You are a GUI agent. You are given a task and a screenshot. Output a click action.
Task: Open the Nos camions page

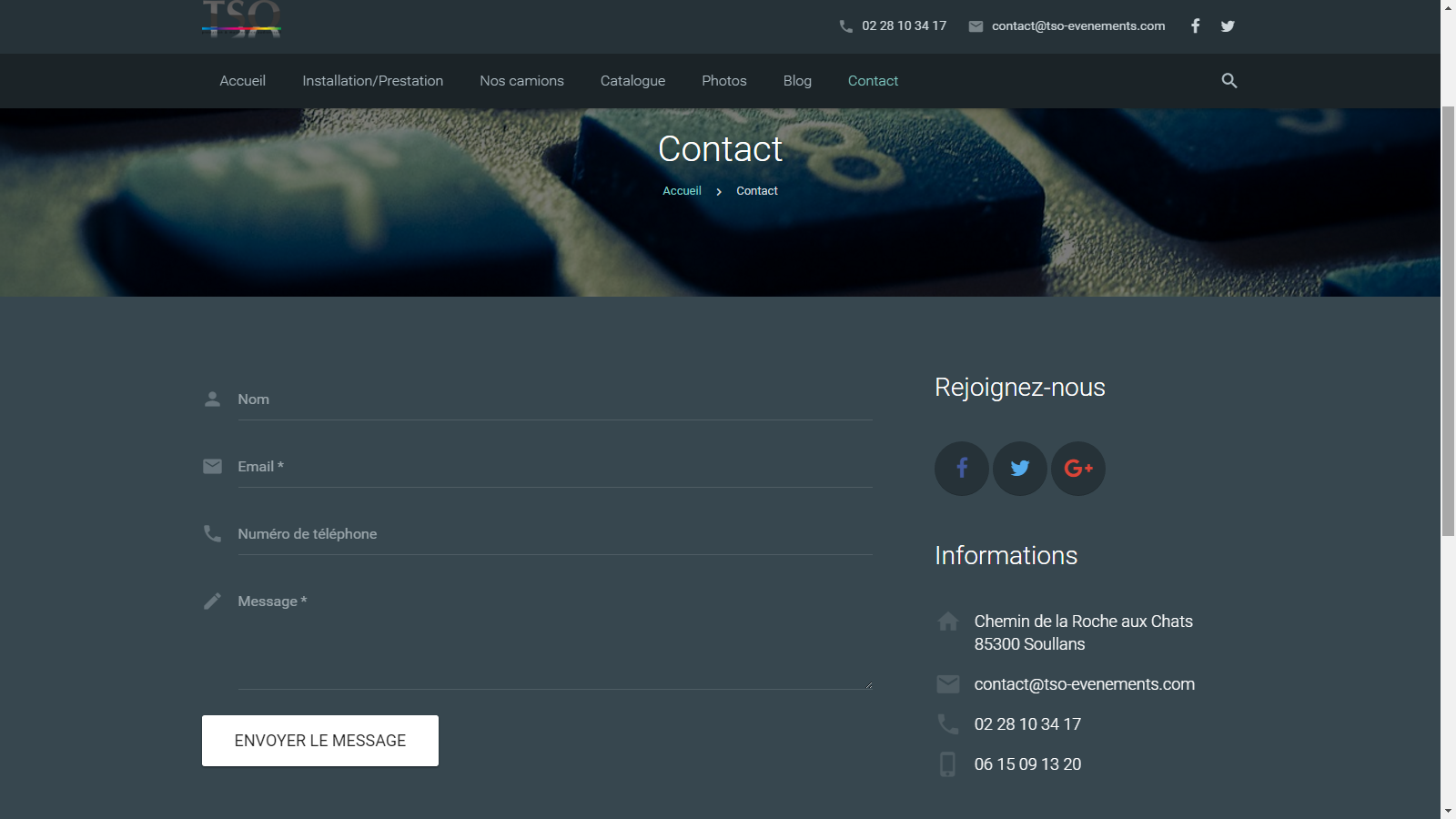521,81
